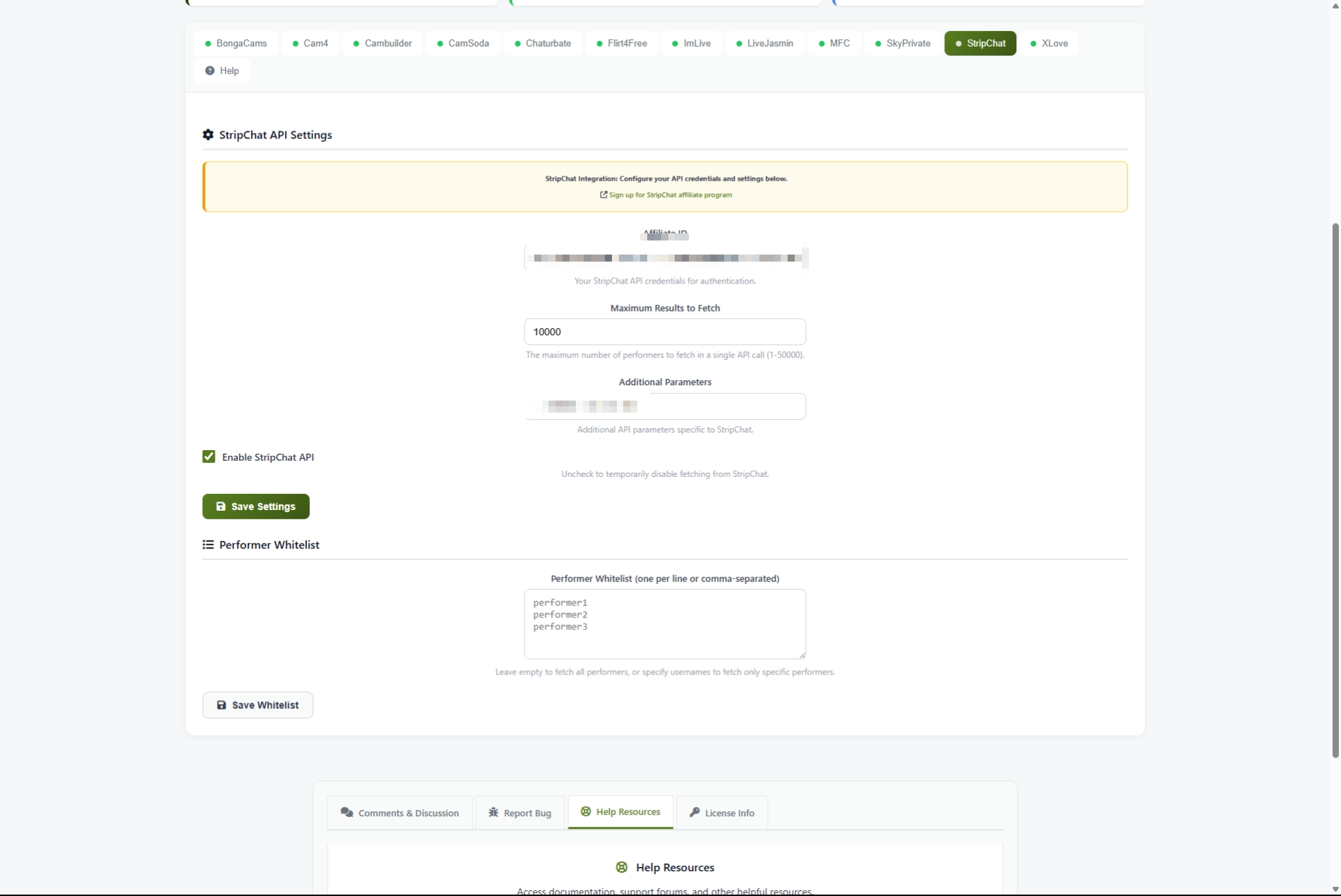
Task: Click the Maximum Results to Fetch field
Action: point(665,332)
